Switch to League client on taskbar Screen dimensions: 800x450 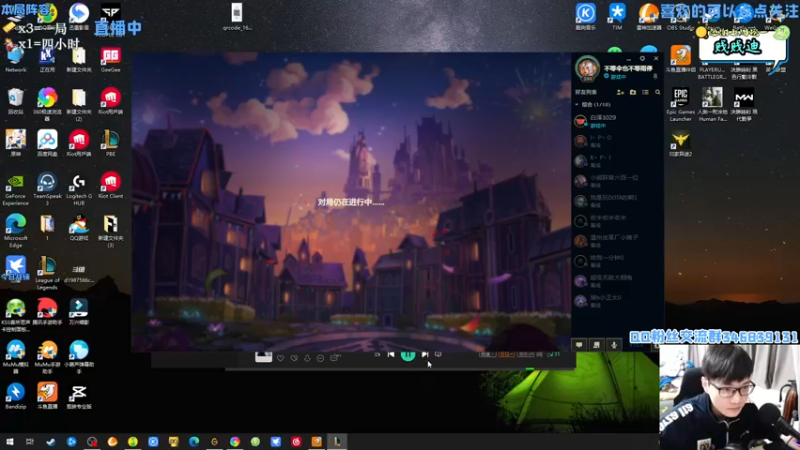tap(337, 442)
